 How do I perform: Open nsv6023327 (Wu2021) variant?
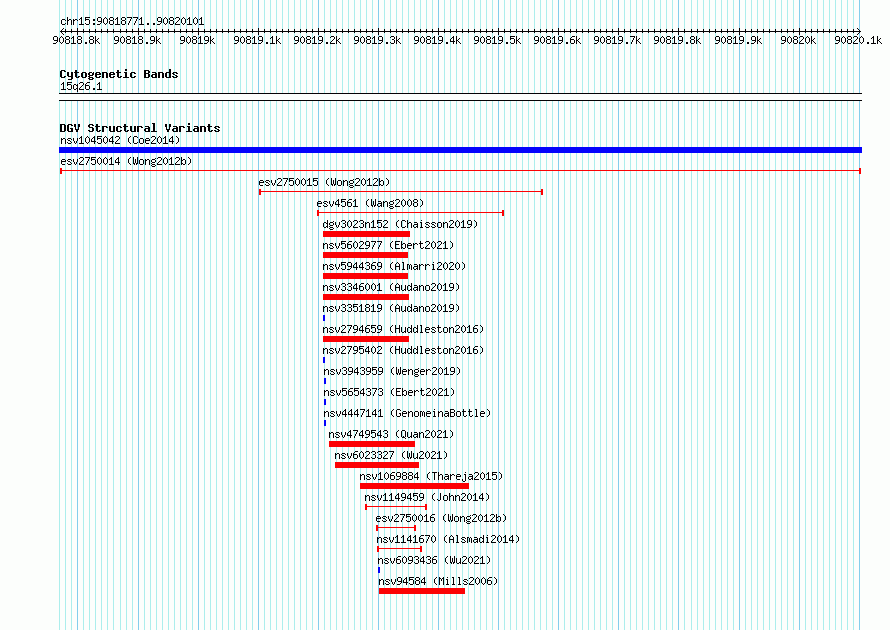[391, 455]
